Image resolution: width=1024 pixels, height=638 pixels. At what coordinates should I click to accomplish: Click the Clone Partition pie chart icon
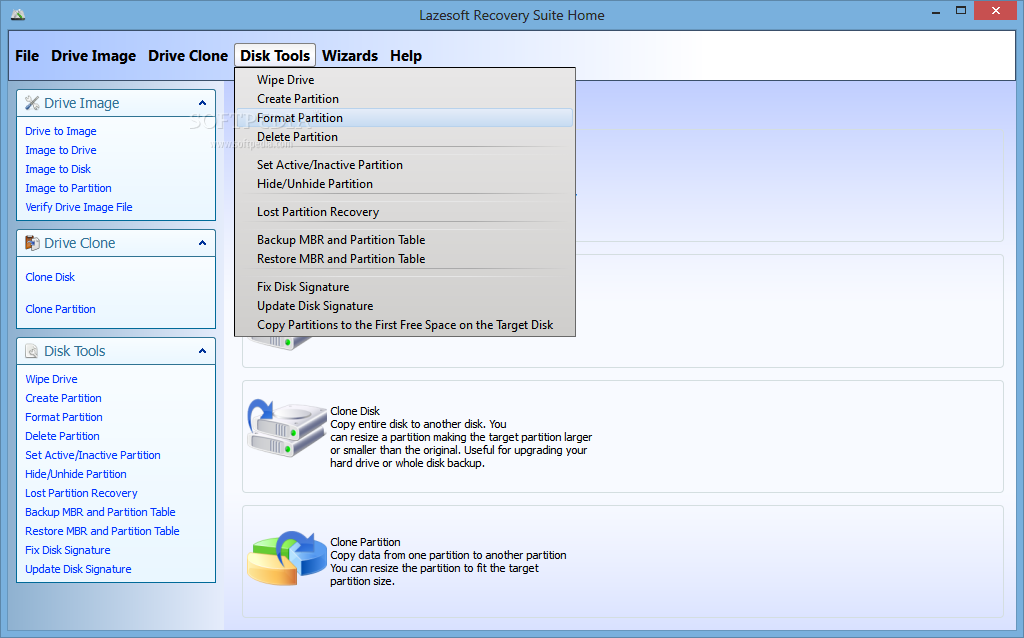(287, 558)
